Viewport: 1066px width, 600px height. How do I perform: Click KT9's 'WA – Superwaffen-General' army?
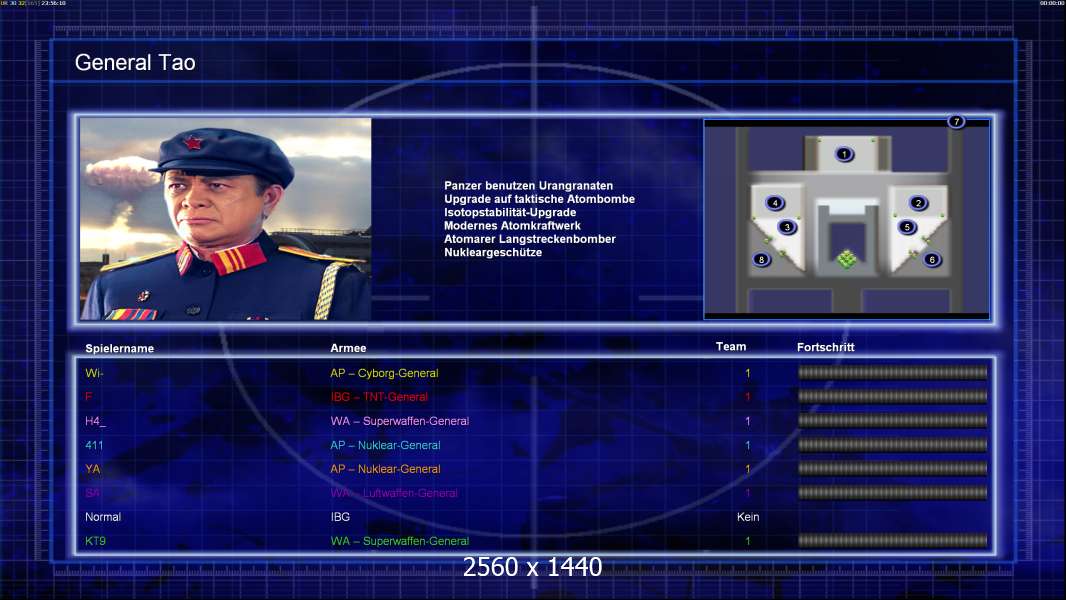click(400, 541)
